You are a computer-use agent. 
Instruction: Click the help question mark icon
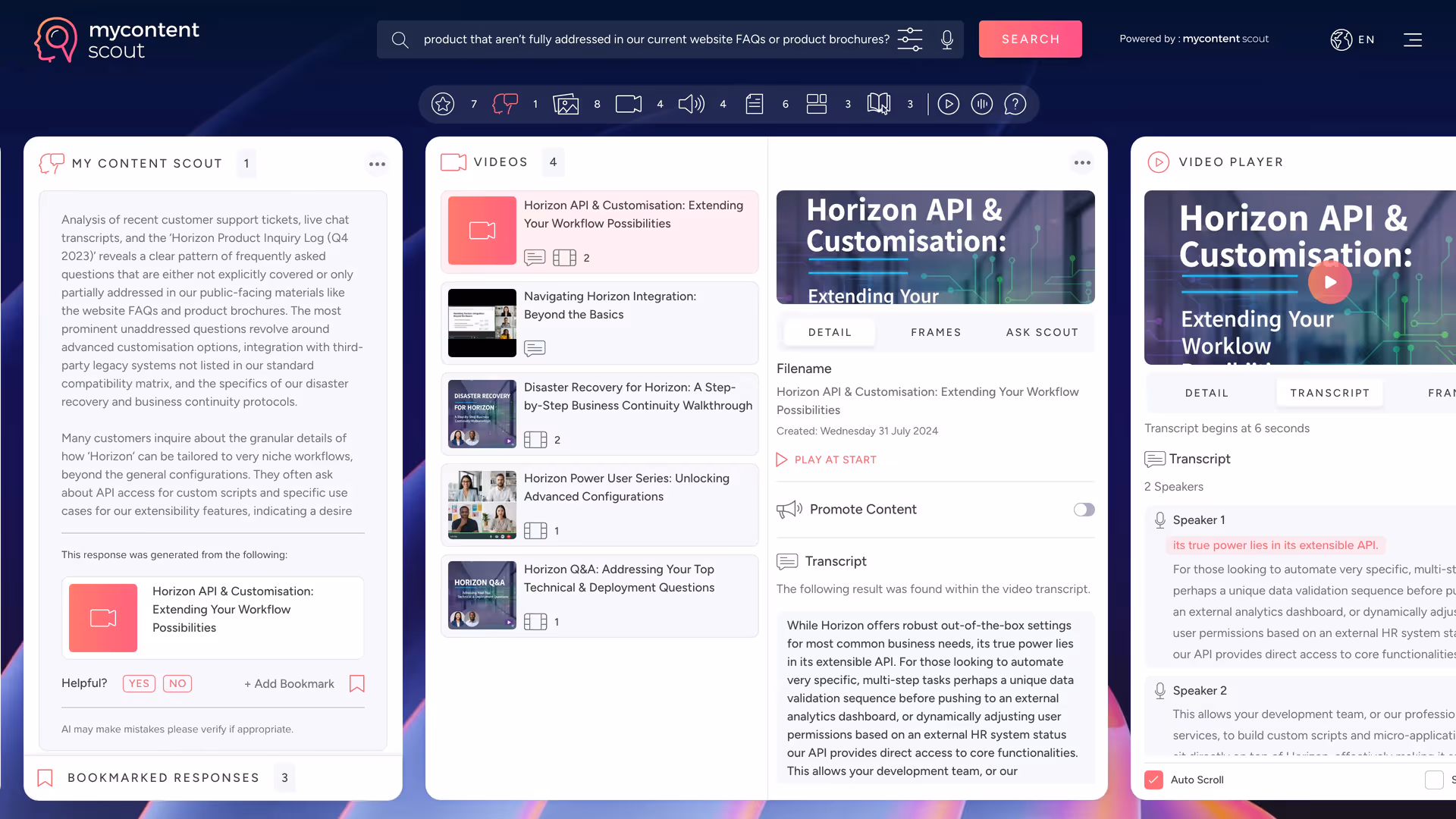tap(1015, 104)
